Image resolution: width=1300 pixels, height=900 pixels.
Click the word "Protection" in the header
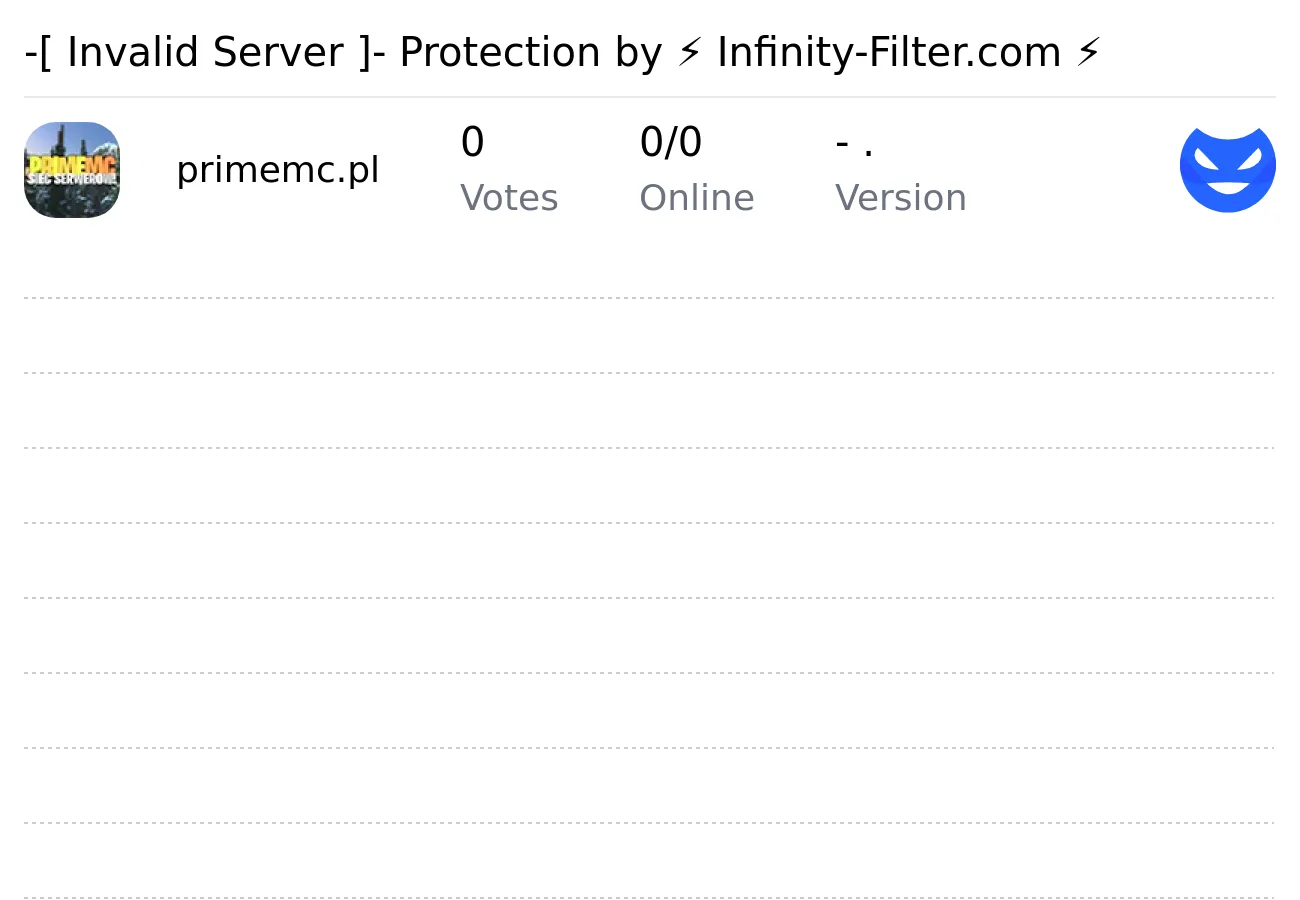point(500,52)
